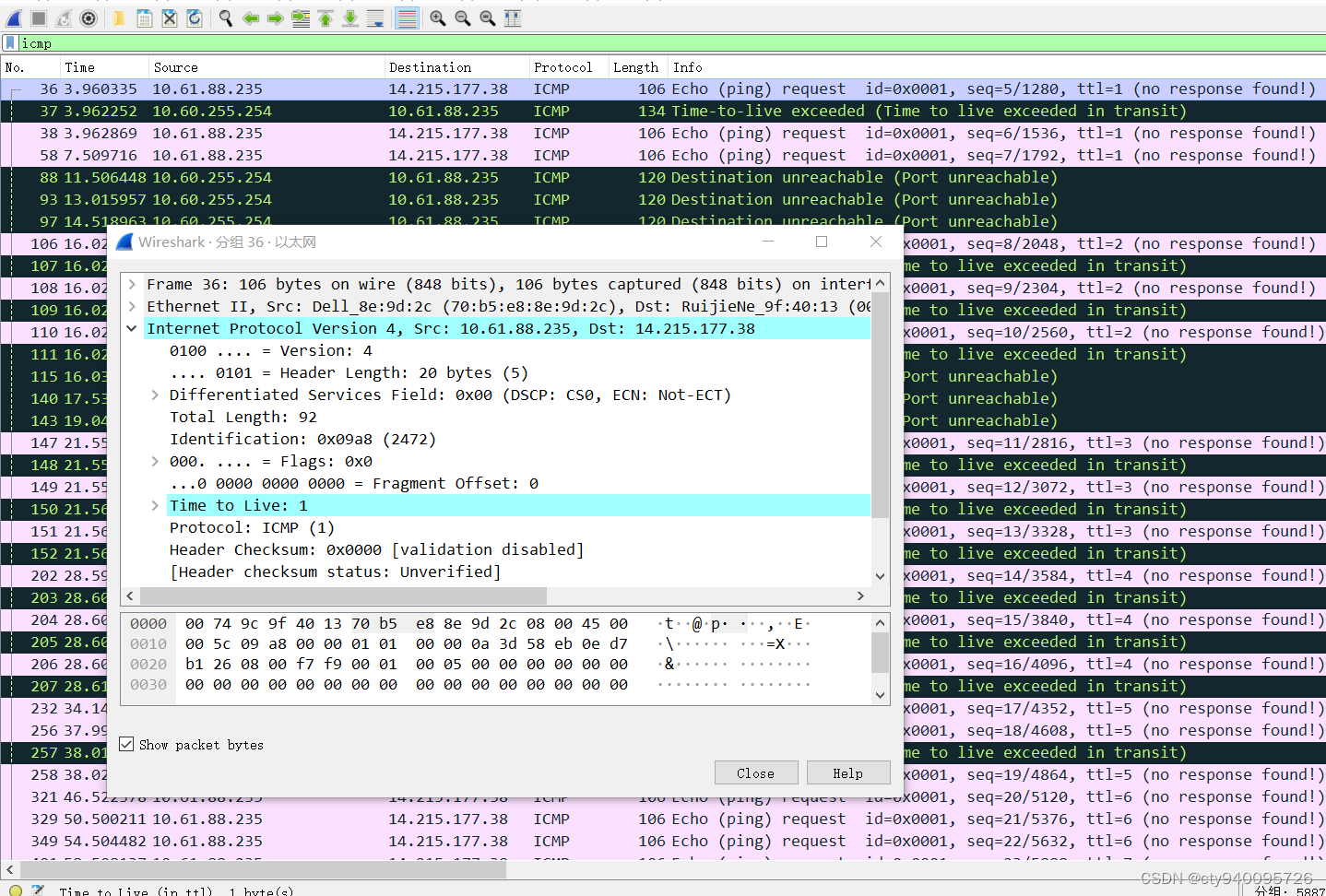Screen dimensions: 1326x896
Task: Expand the Ethernet II tree node
Action: pyautogui.click(x=132, y=306)
